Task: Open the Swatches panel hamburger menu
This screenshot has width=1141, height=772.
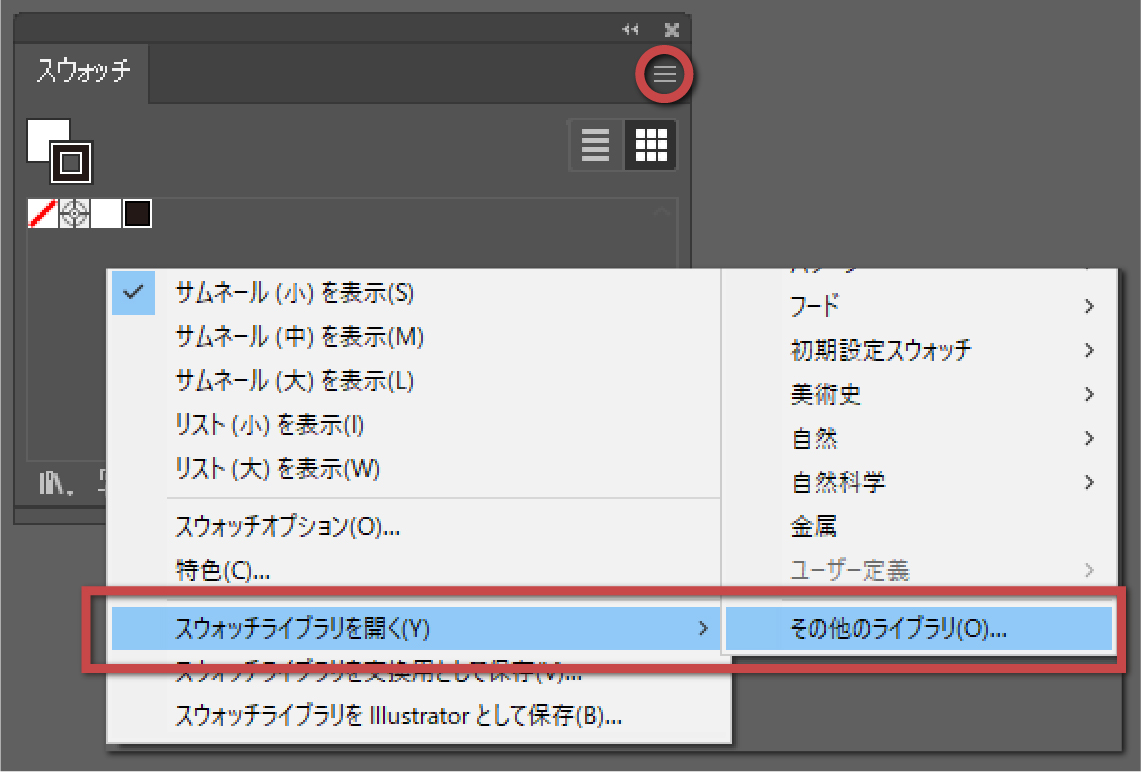Action: tap(665, 74)
